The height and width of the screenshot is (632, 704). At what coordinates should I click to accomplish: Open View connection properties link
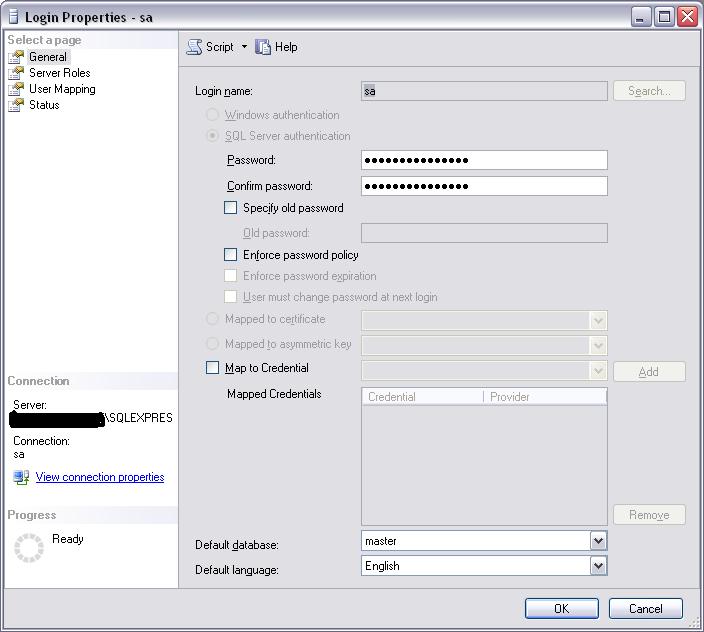coord(100,477)
